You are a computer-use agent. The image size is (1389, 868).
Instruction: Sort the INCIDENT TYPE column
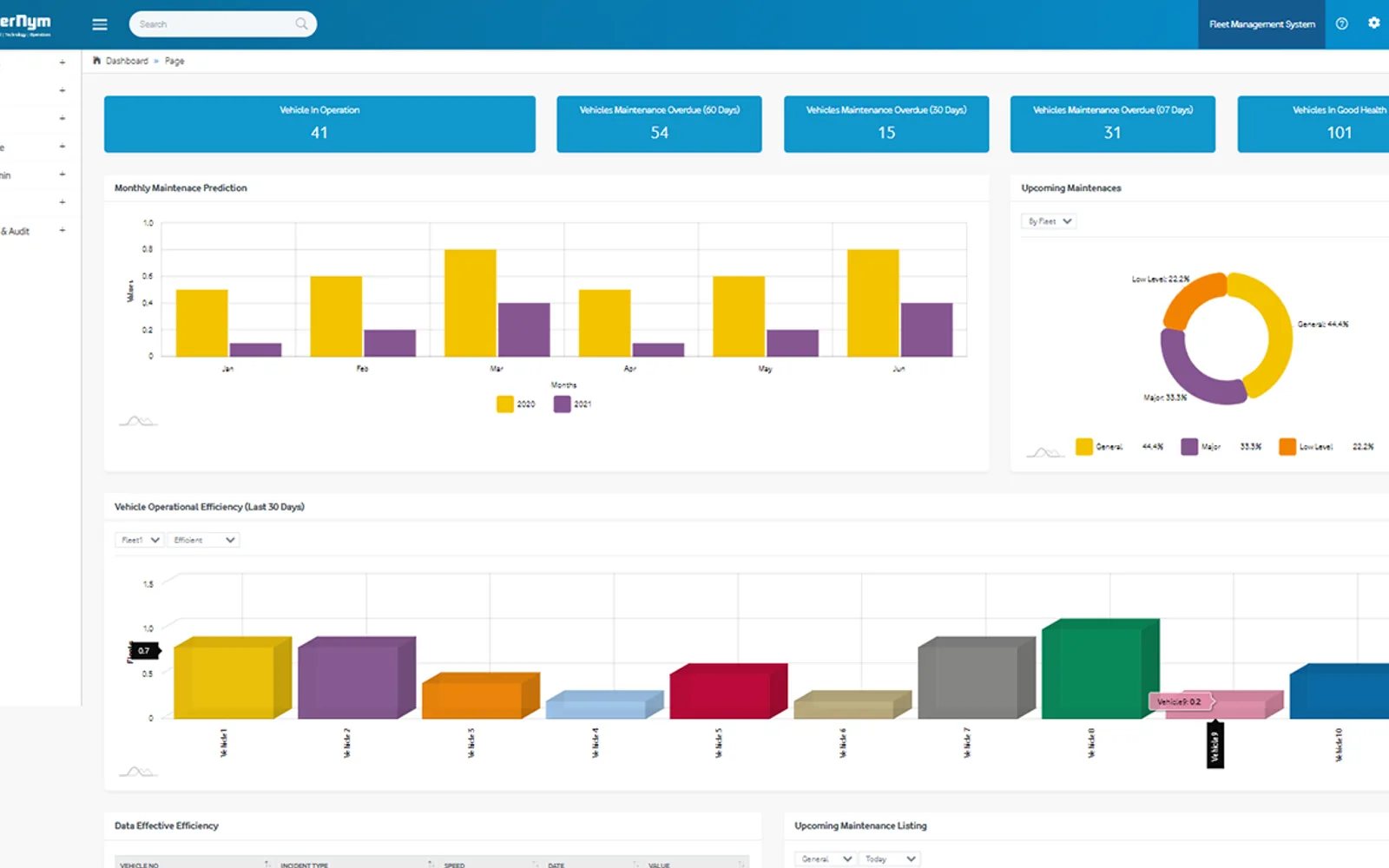tap(431, 865)
